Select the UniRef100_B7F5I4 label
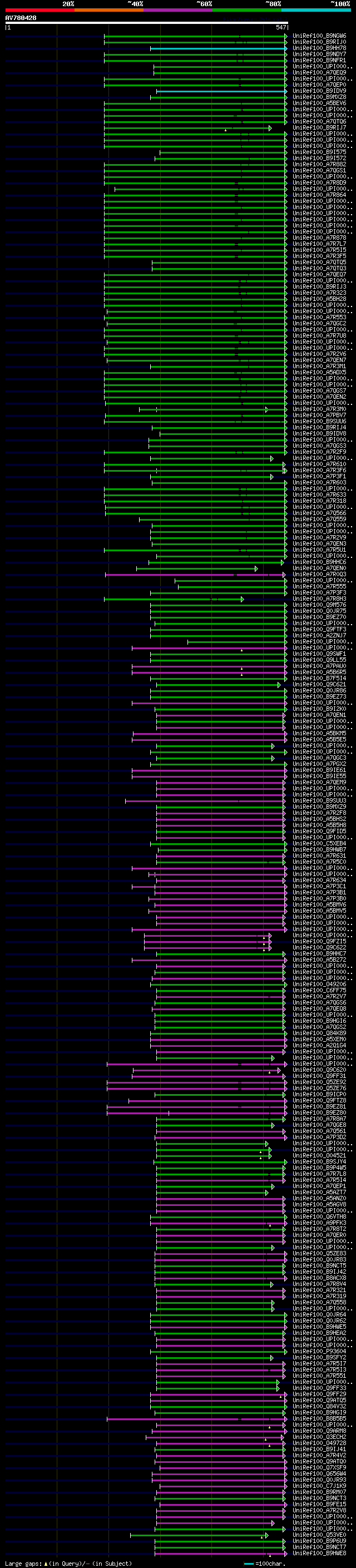 pos(319,679)
